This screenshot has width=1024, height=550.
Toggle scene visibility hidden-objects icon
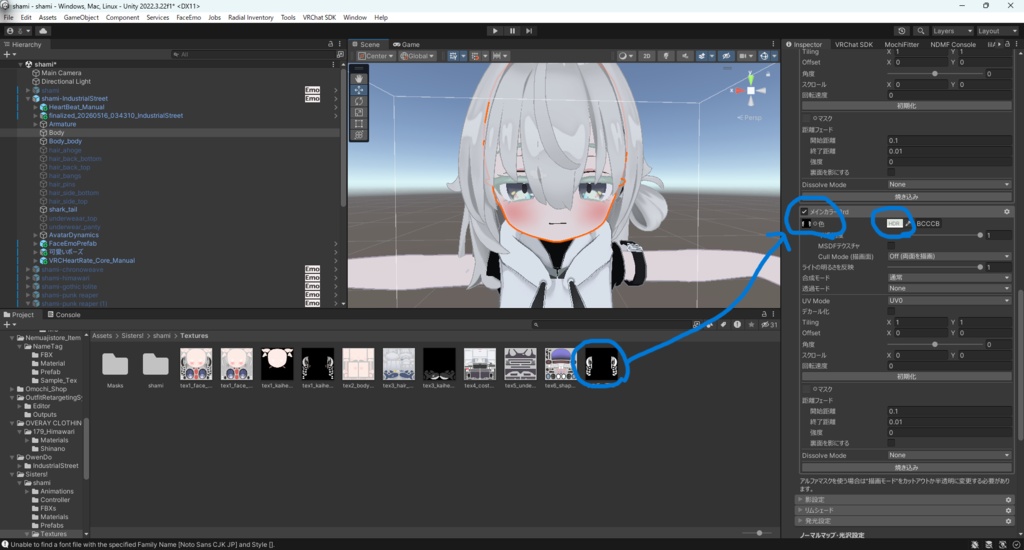[726, 56]
